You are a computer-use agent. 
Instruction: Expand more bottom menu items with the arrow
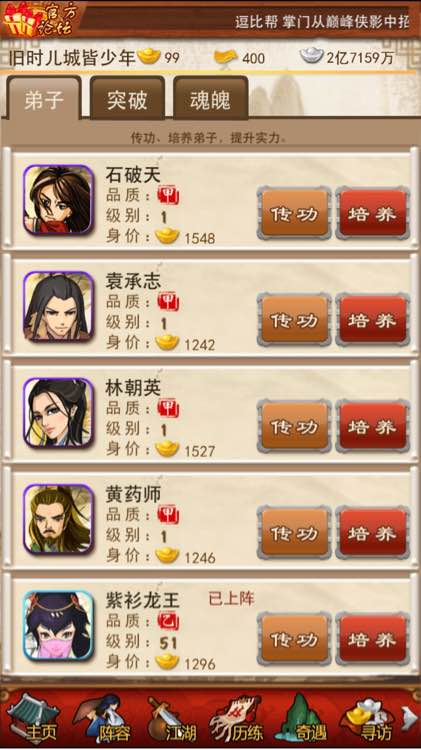pos(410,718)
